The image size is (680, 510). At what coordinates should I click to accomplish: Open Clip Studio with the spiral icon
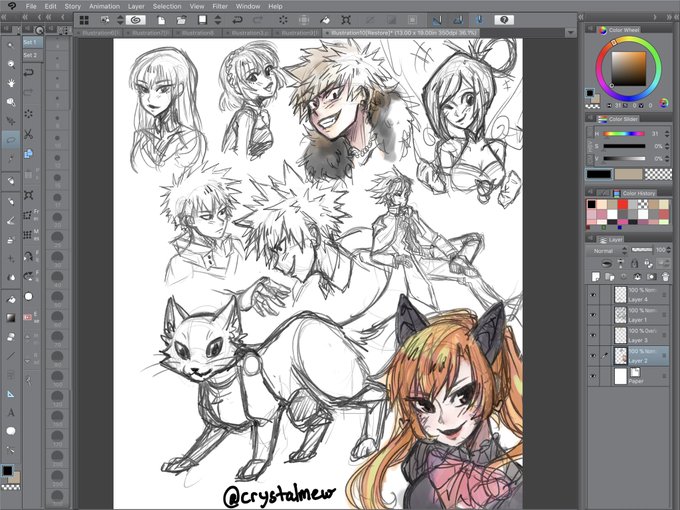[x=136, y=20]
